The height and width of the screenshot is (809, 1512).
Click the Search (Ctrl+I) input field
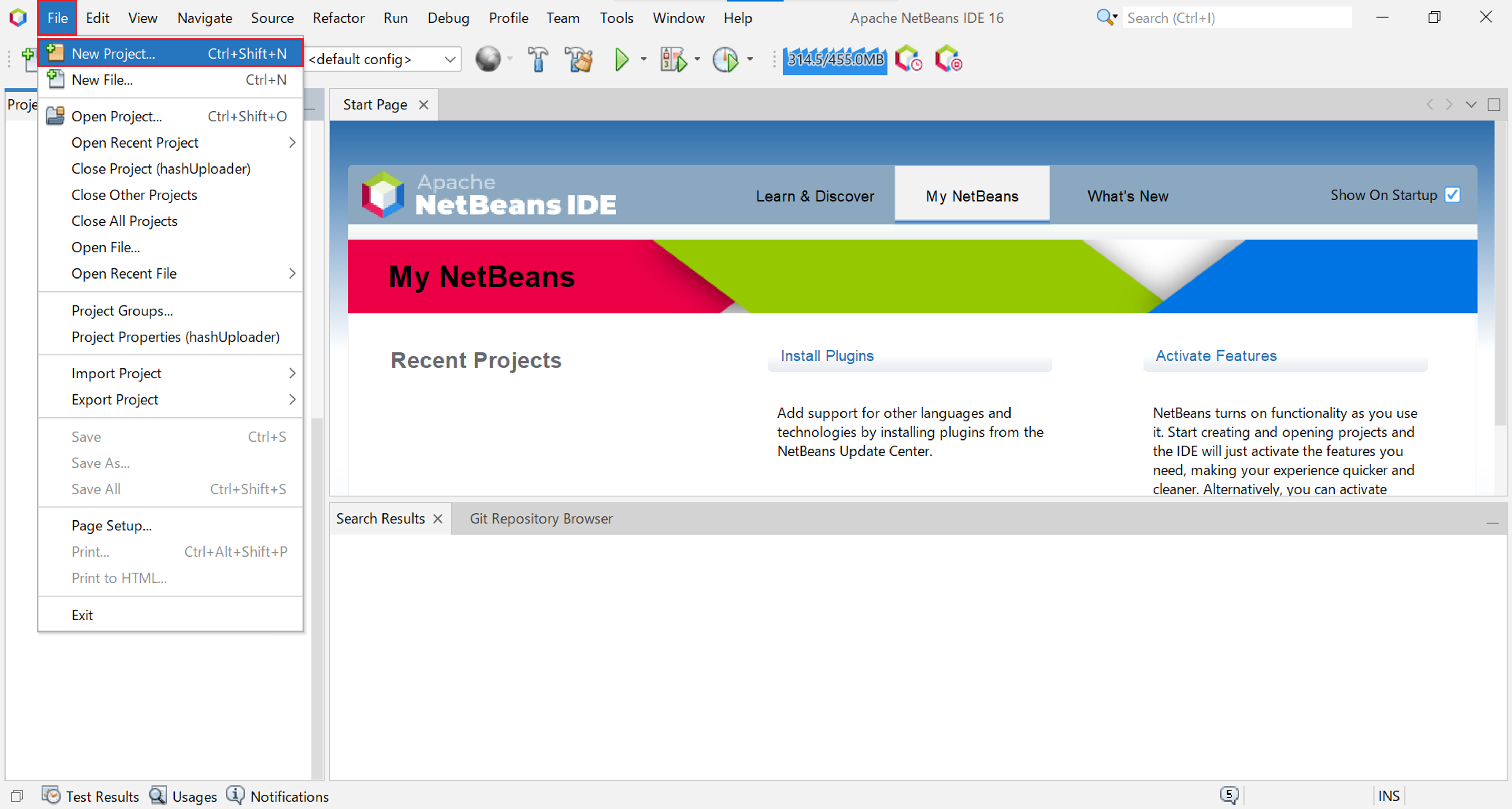[1235, 18]
